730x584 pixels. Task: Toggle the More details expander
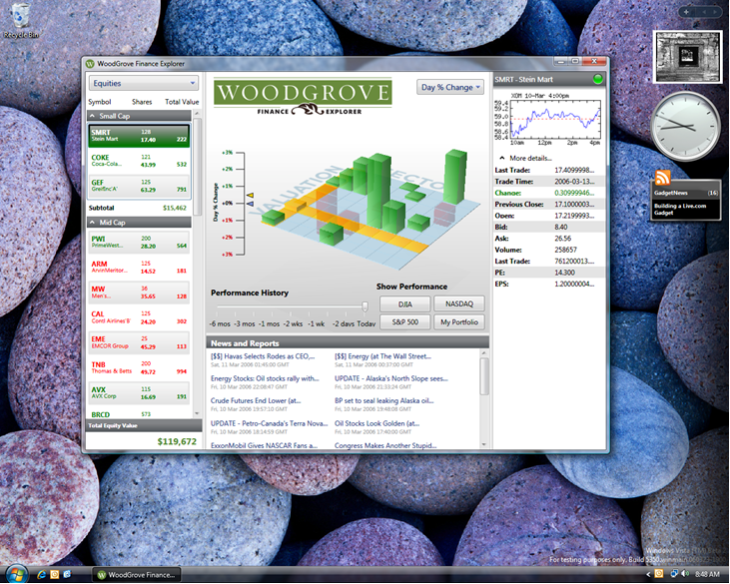coord(502,158)
